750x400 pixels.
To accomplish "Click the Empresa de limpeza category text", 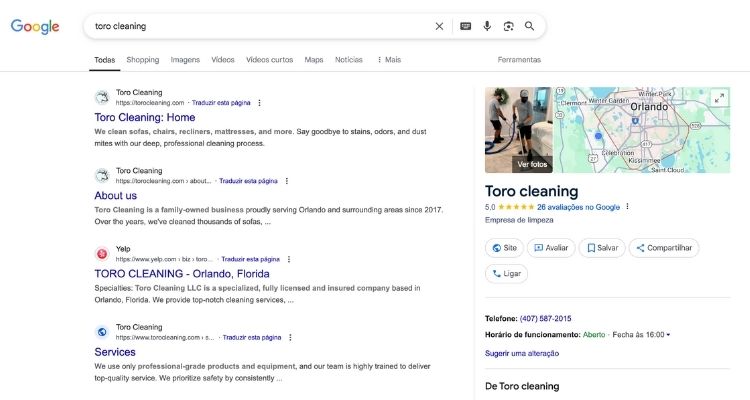I will click(x=519, y=220).
